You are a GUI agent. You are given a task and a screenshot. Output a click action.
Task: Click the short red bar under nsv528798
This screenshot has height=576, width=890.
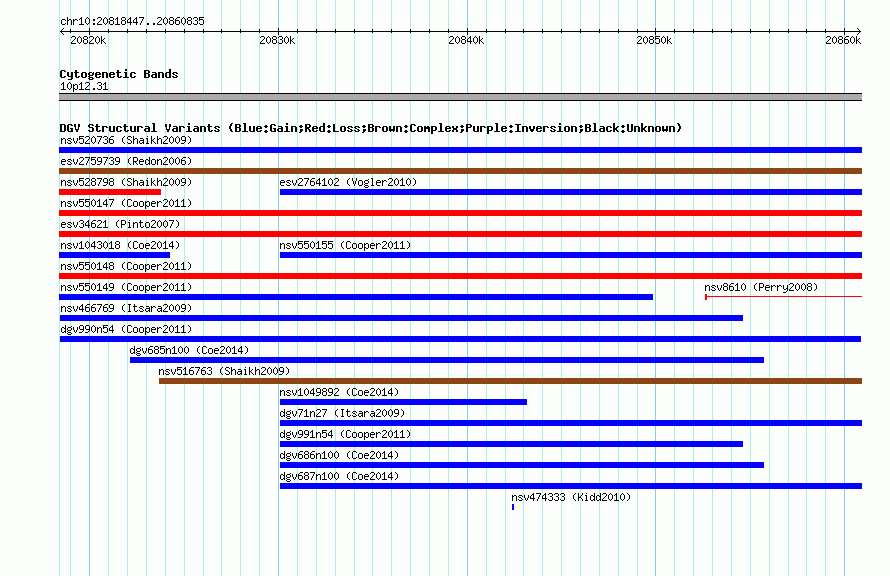110,192
